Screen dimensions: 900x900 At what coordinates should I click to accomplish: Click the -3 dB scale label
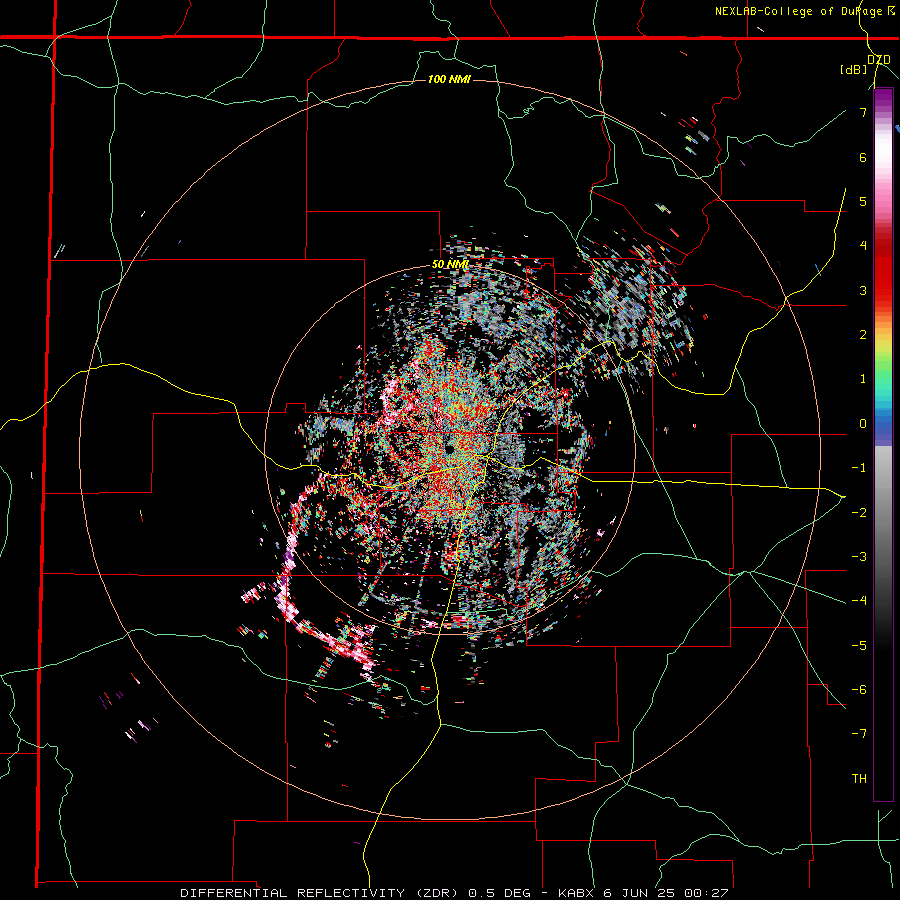click(859, 557)
